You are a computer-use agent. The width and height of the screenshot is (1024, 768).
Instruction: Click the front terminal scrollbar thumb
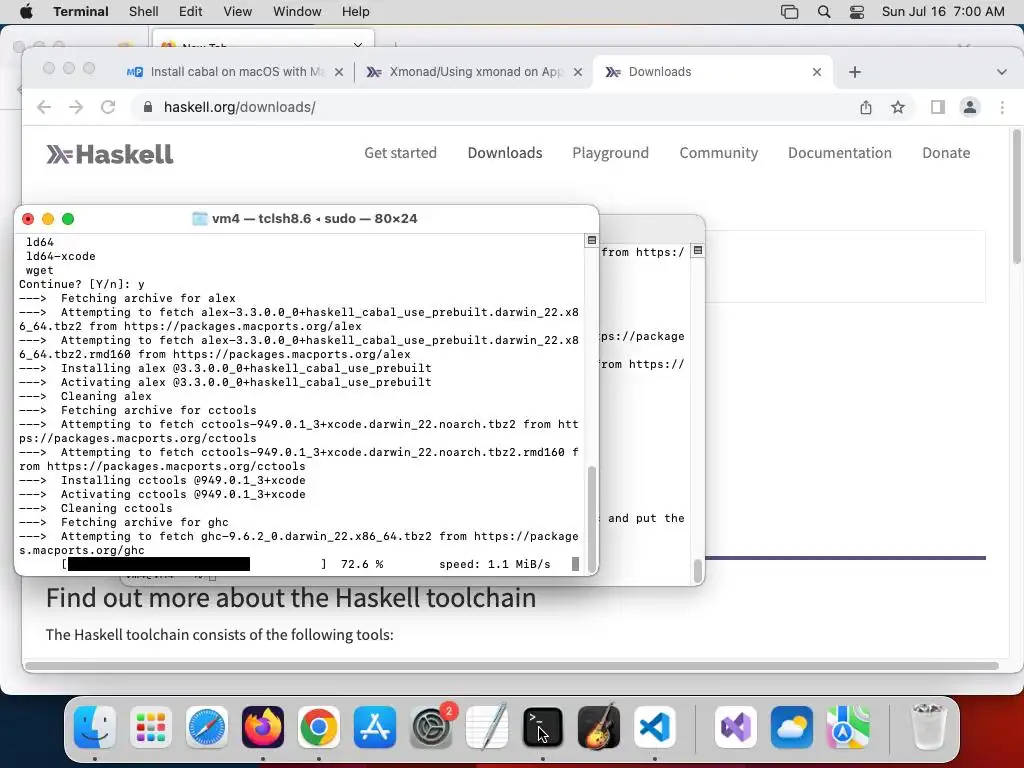point(592,519)
